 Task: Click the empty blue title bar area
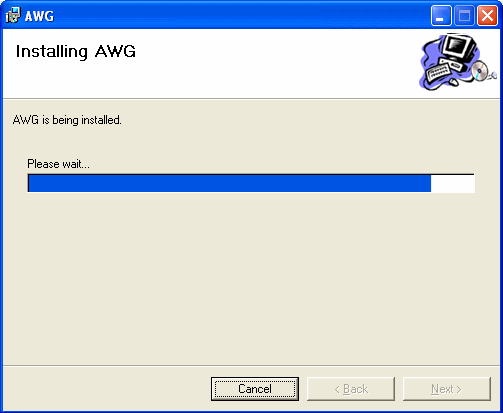240,15
